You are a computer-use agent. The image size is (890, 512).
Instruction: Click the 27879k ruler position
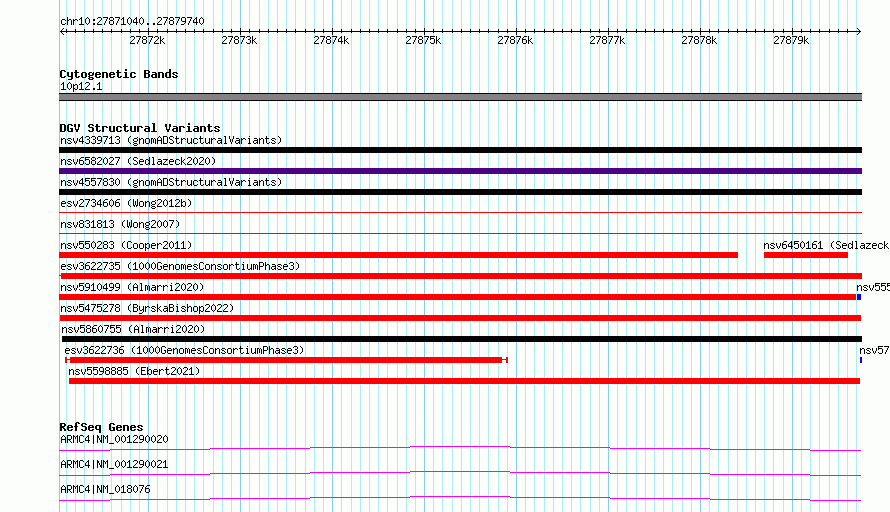click(x=791, y=40)
